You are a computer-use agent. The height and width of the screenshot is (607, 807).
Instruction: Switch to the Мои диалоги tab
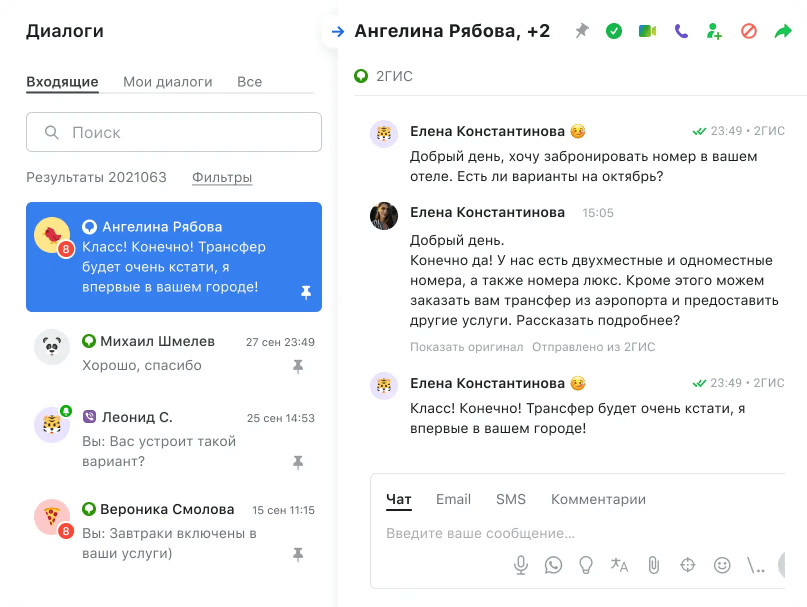168,82
